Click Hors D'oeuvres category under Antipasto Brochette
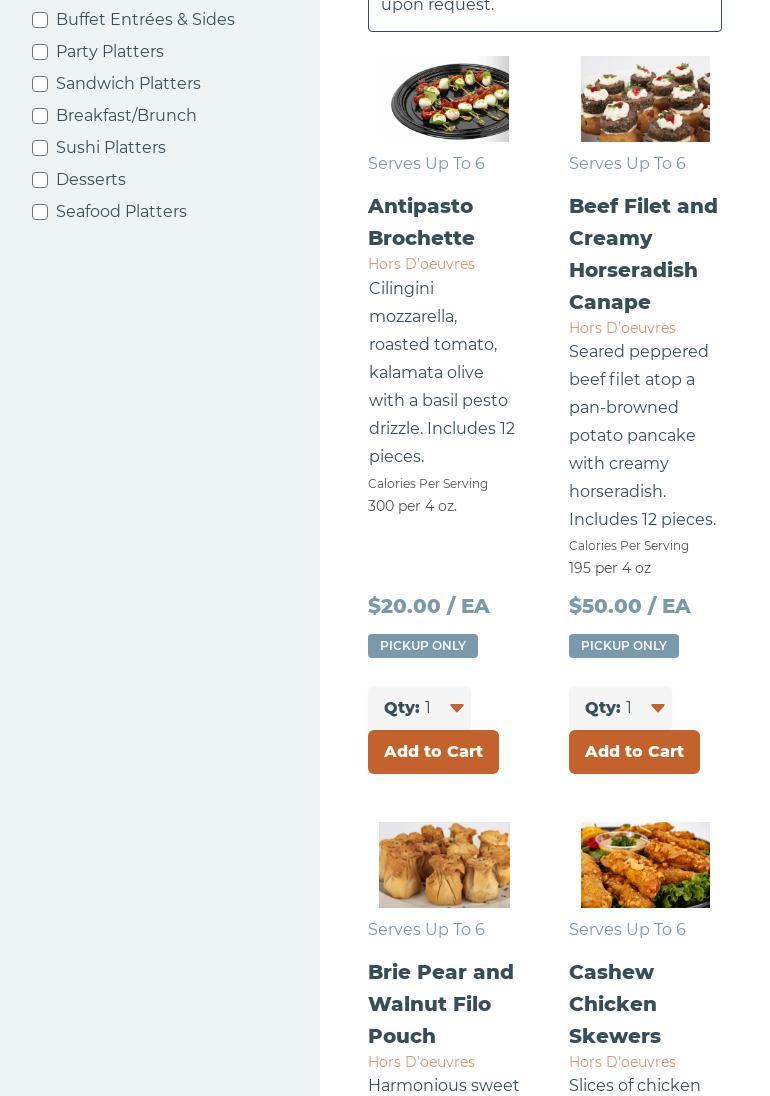The width and height of the screenshot is (770, 1096). (421, 264)
